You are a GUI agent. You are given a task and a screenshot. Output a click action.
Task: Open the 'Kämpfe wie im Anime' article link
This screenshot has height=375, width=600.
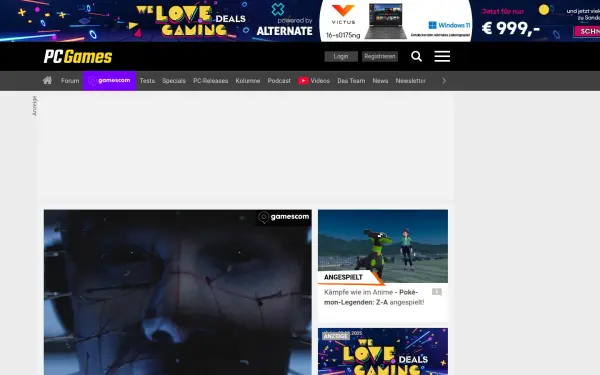pos(374,297)
